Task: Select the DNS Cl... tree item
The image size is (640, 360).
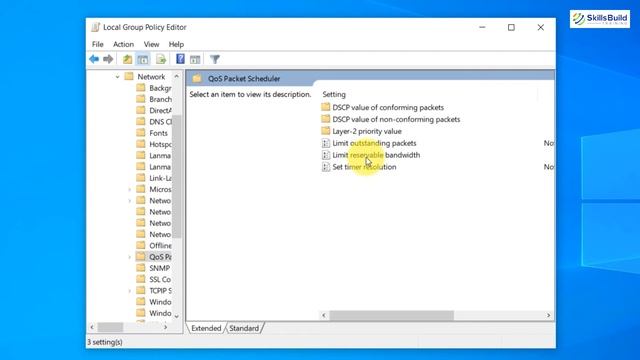Action: point(160,122)
